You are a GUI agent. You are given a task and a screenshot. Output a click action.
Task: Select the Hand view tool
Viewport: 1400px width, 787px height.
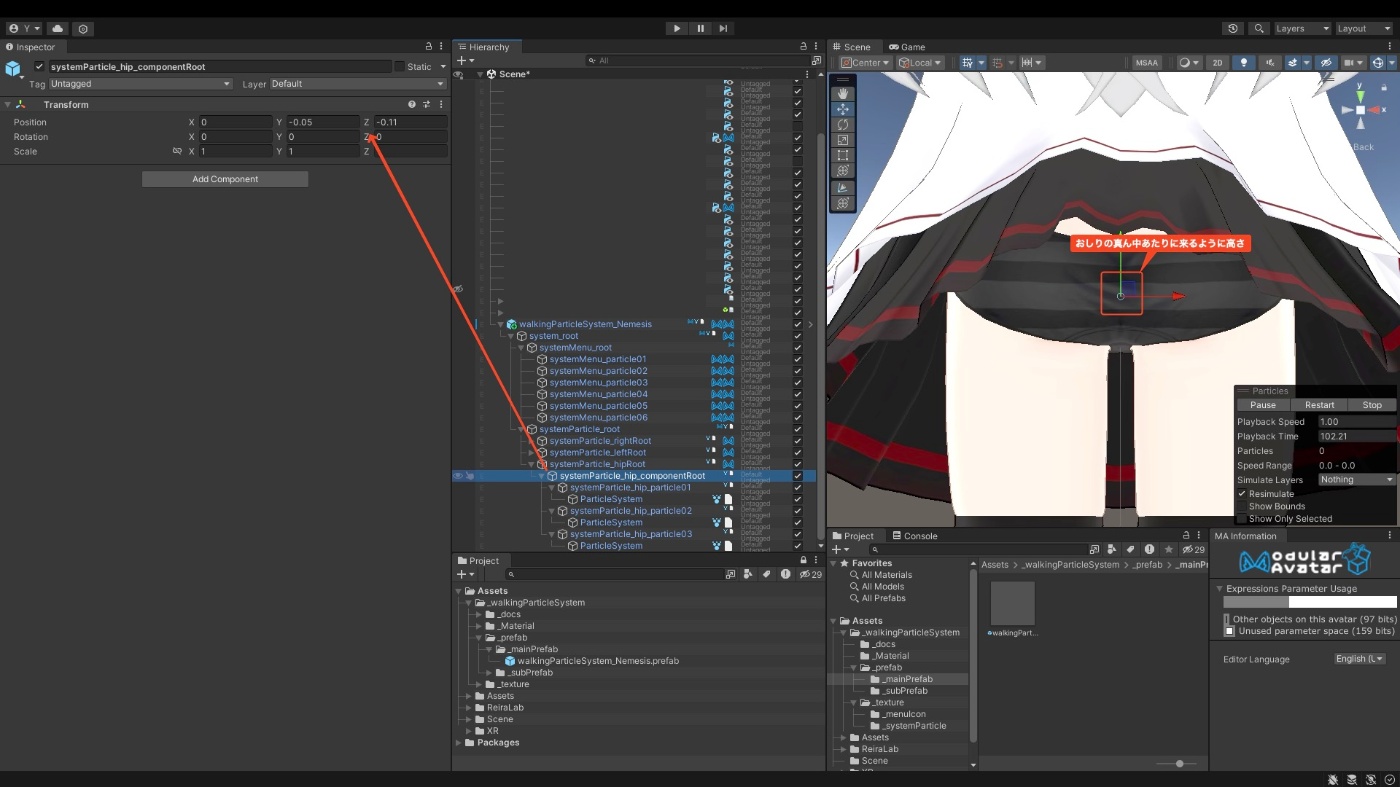pyautogui.click(x=843, y=94)
